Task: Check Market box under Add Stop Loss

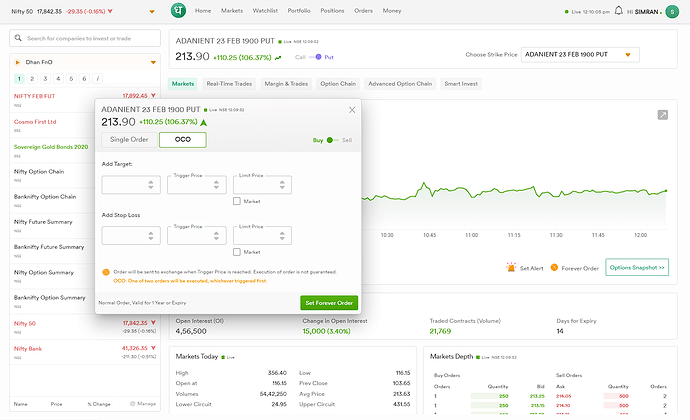Action: (x=237, y=252)
